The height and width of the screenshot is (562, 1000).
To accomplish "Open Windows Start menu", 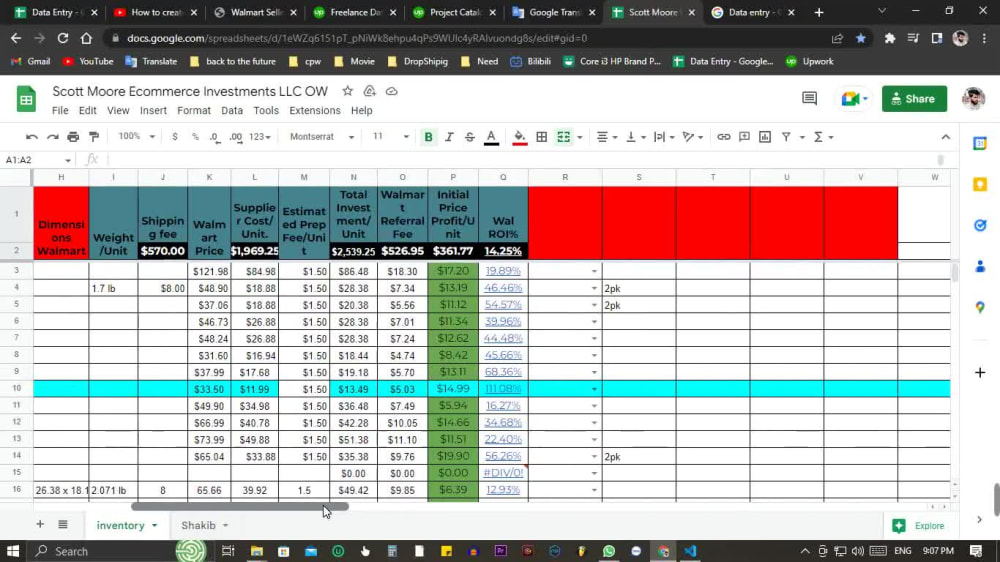I will coord(13,551).
